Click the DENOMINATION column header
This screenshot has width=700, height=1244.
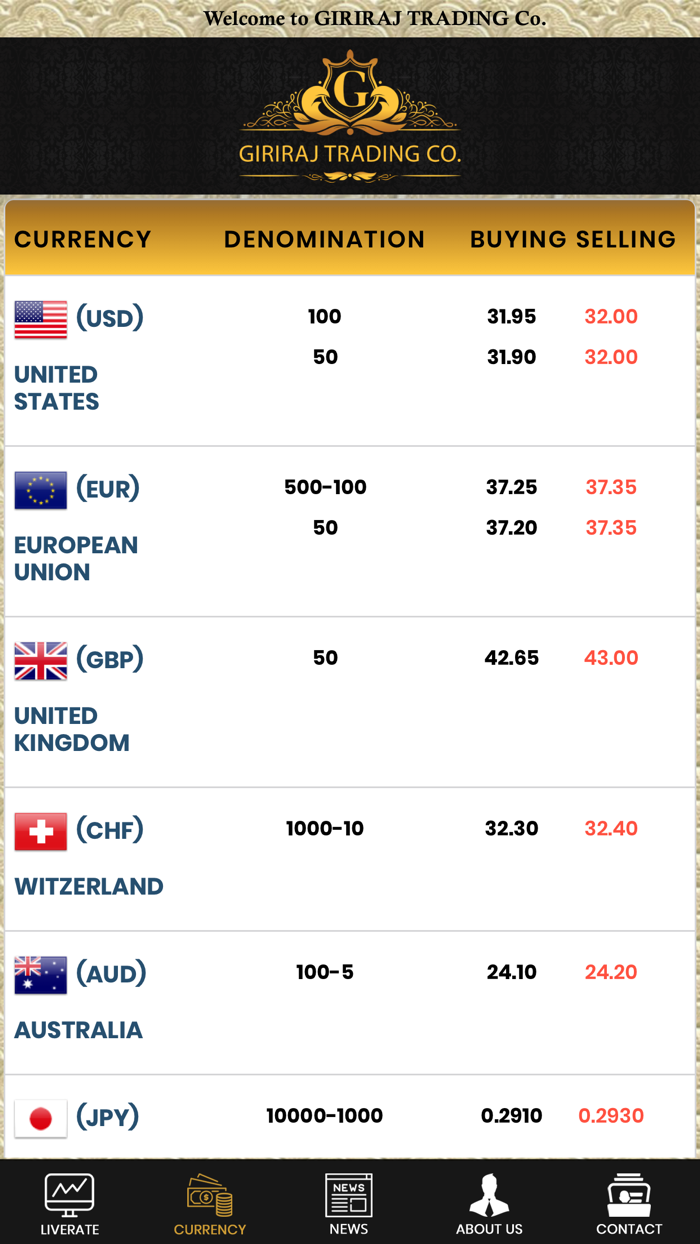(x=325, y=240)
